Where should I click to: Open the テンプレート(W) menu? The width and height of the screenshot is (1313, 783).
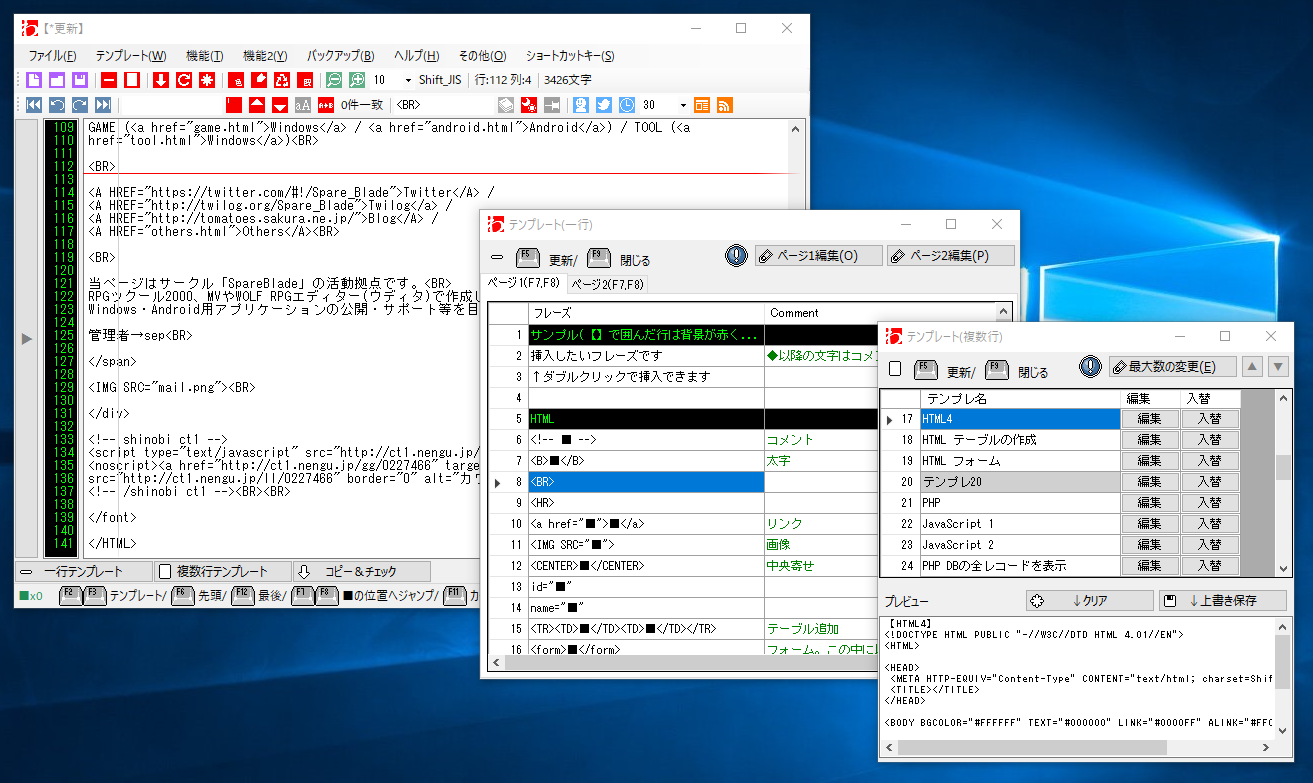pyautogui.click(x=131, y=56)
